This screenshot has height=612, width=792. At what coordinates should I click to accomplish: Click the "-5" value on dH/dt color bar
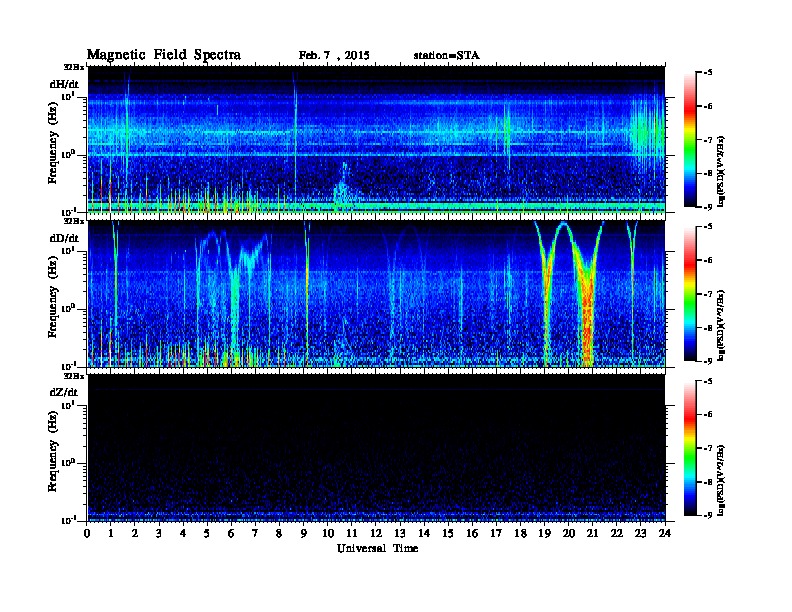[708, 73]
